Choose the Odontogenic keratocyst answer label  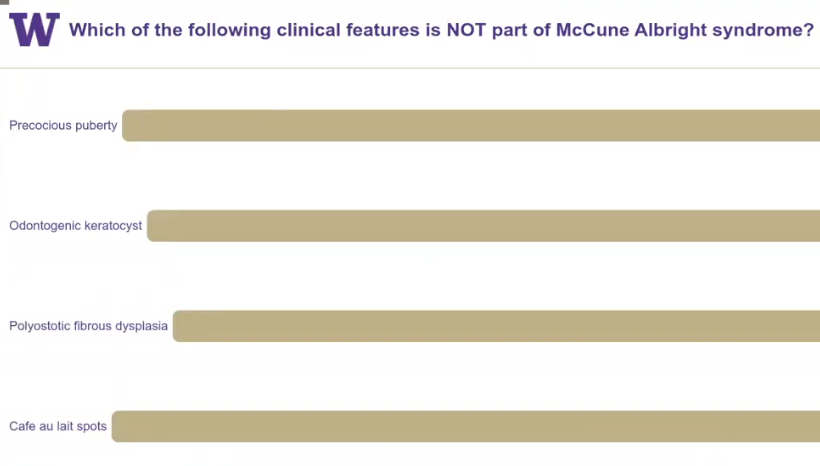(75, 225)
